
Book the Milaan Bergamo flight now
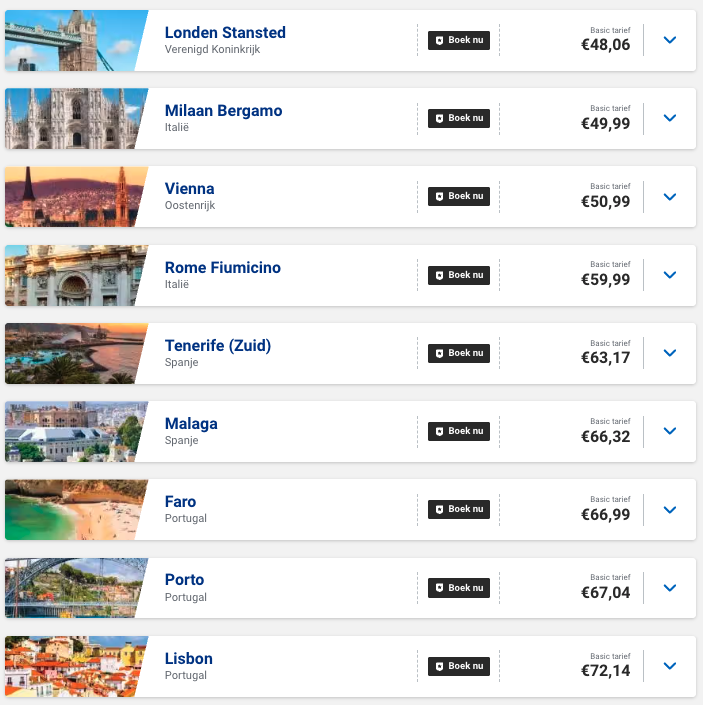(459, 118)
